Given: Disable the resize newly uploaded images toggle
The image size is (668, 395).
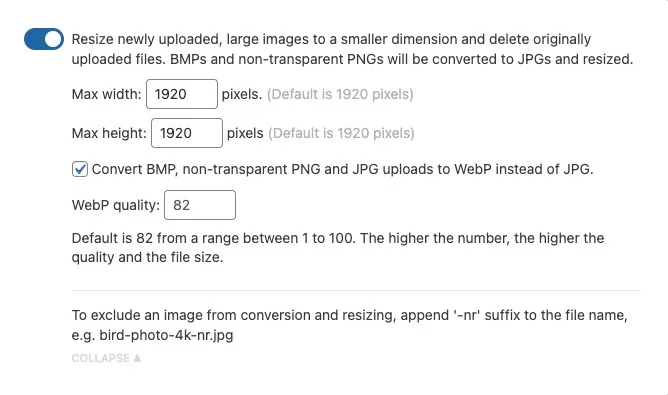Looking at the screenshot, I should pos(44,39).
